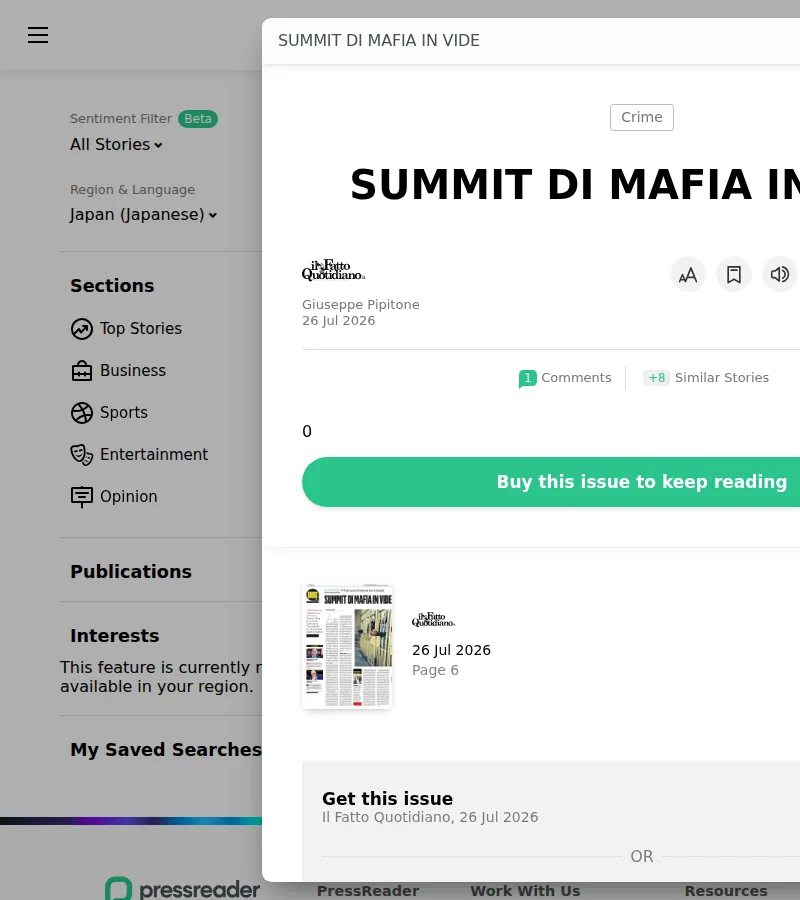800x900 pixels.
Task: View the +8 Similar Stories
Action: [706, 378]
